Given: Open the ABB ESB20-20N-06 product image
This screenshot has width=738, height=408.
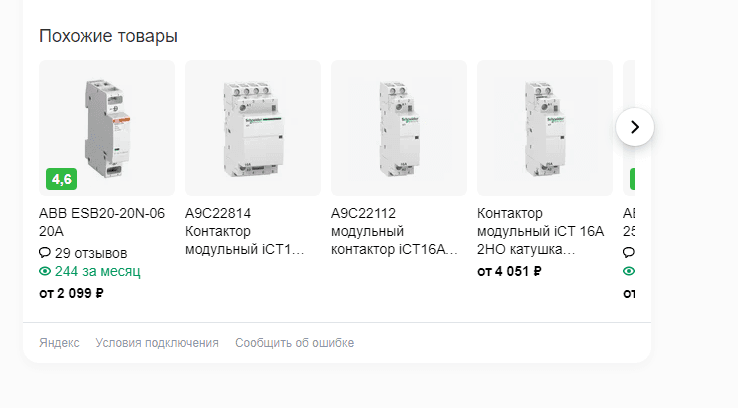Looking at the screenshot, I should coord(107,128).
